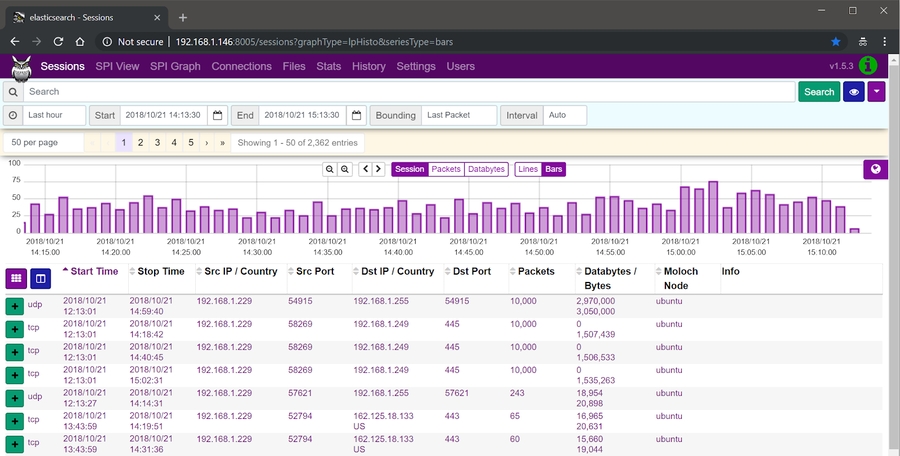
Task: Show Databytes in the graph
Action: pos(487,169)
